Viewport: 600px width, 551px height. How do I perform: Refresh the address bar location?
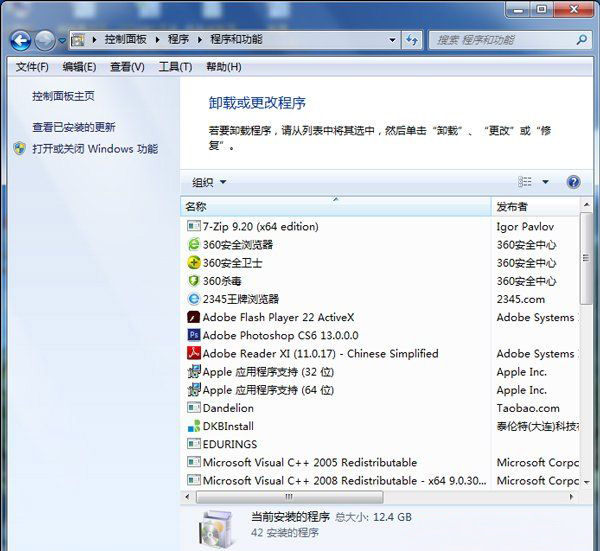(412, 40)
